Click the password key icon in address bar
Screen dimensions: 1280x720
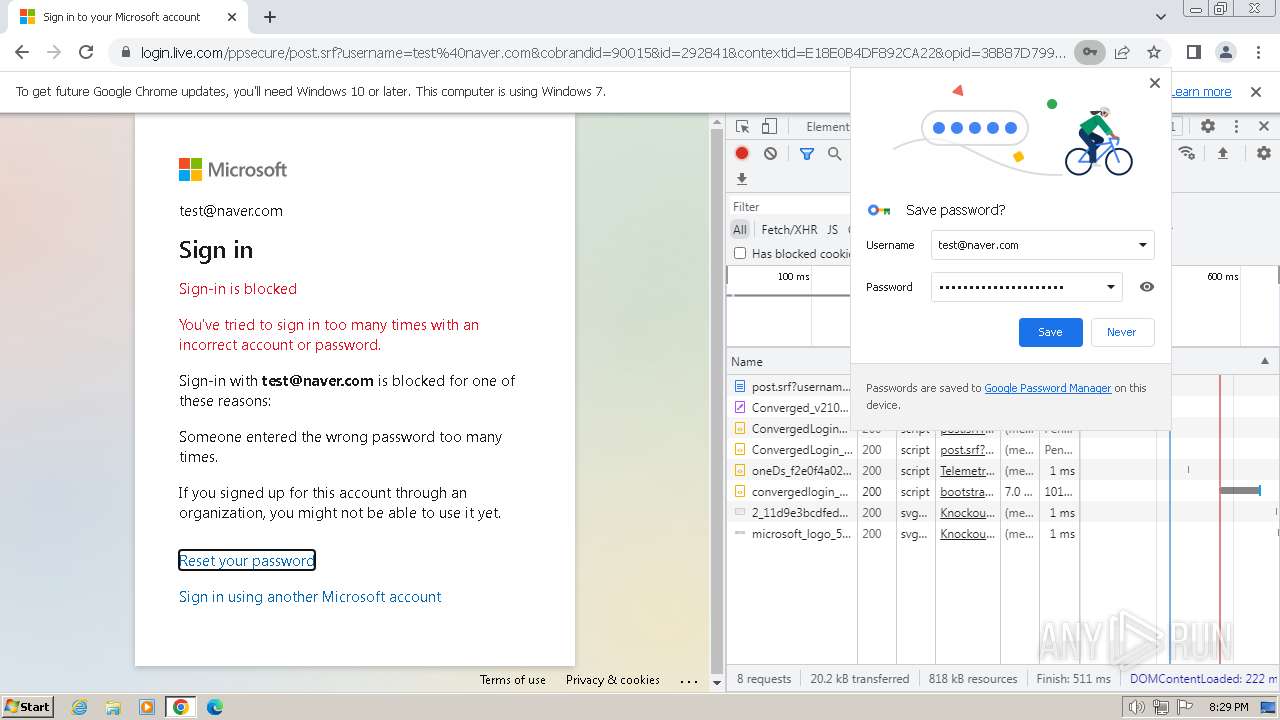pos(1089,52)
